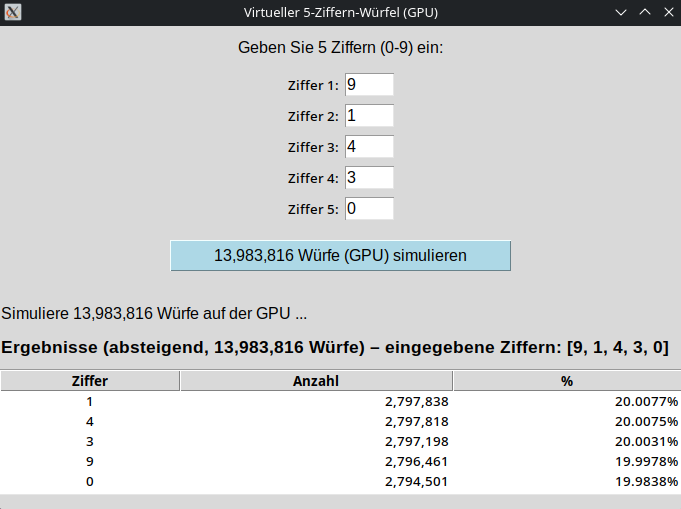Image resolution: width=681 pixels, height=509 pixels.
Task: Pick the result row for digit 9
Action: pos(340,462)
